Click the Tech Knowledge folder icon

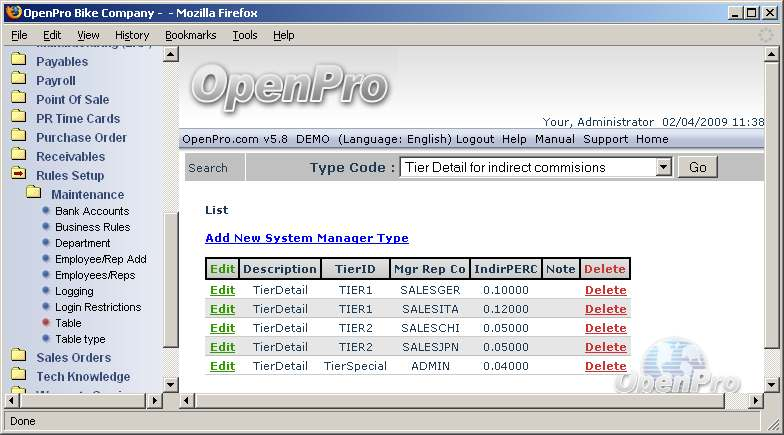(x=18, y=376)
